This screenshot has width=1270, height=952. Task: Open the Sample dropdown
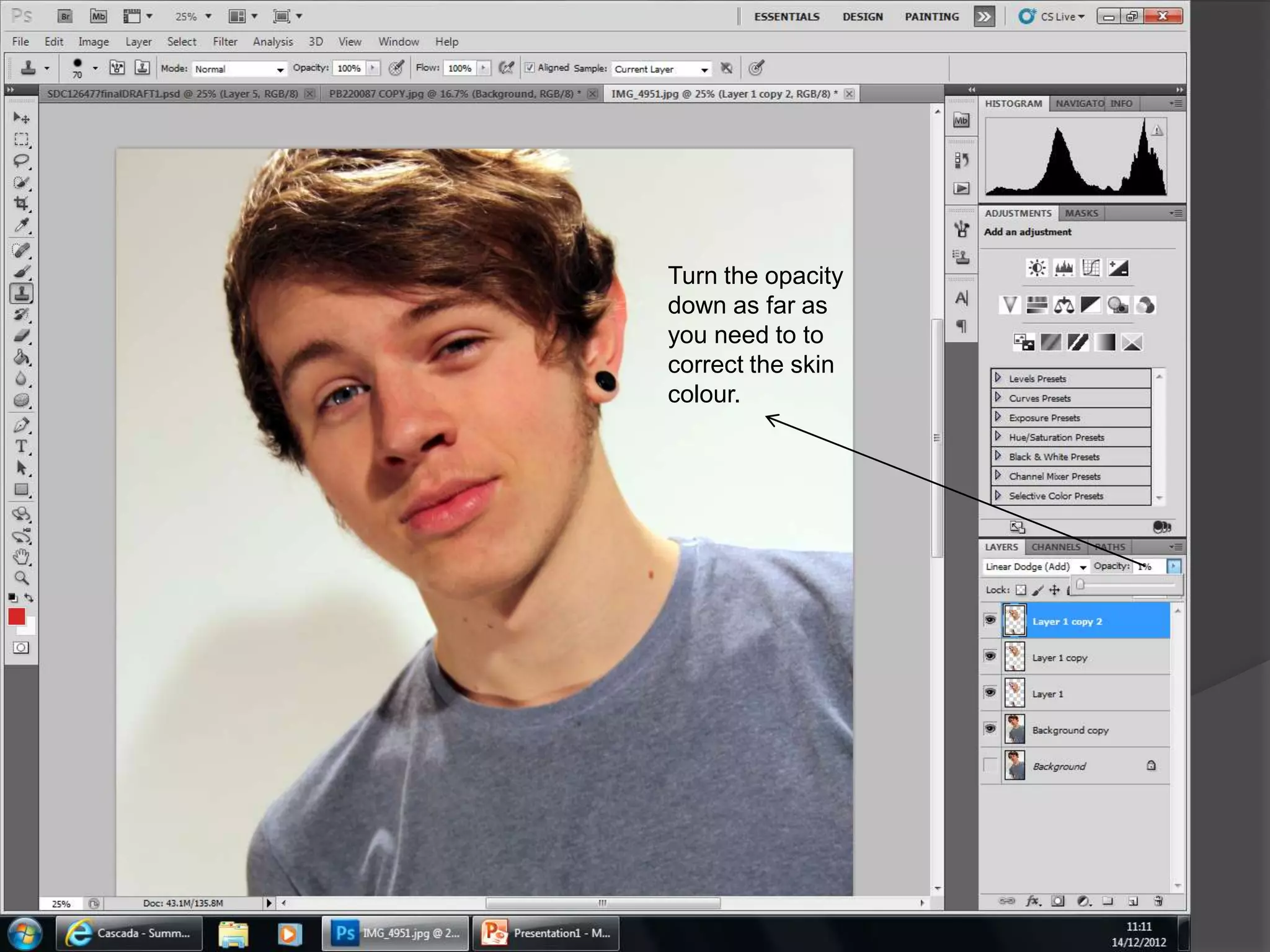661,69
